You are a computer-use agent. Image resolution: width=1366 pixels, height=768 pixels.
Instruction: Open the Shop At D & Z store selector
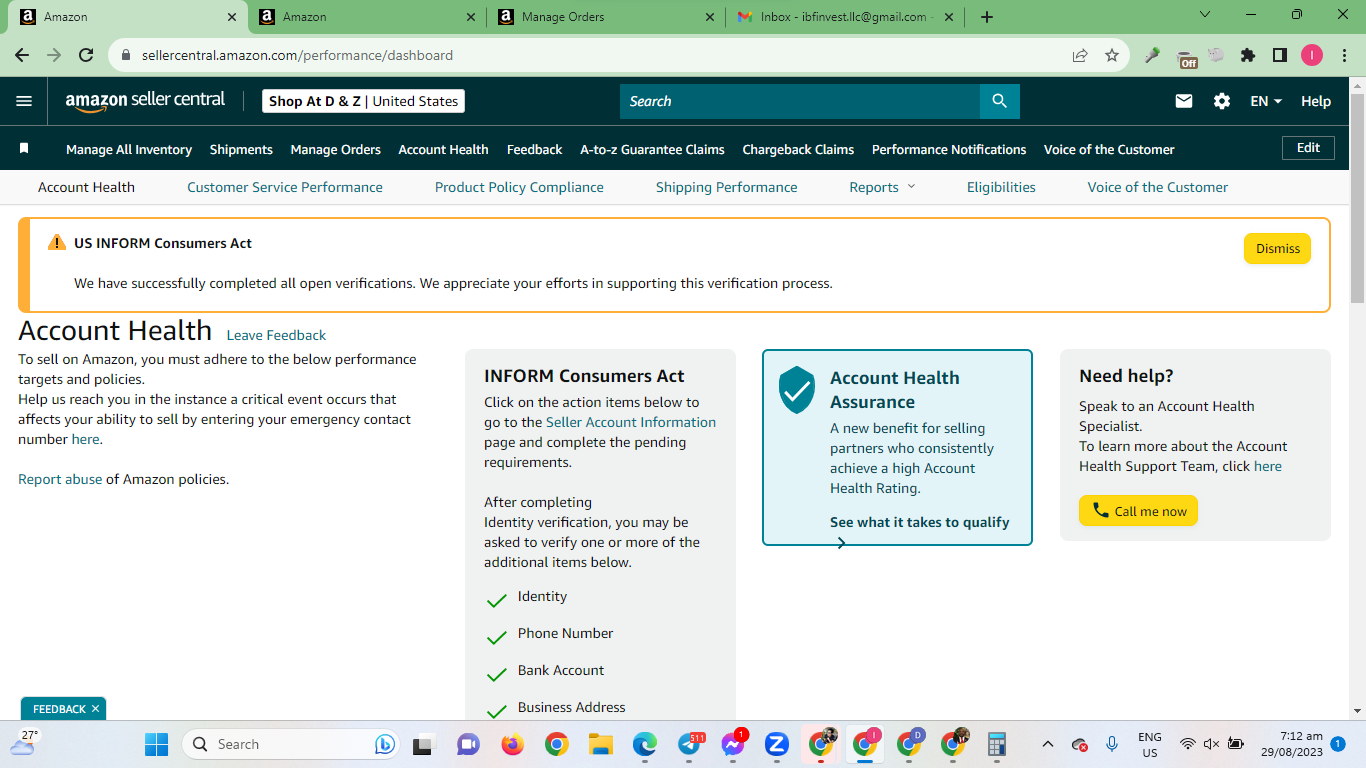[363, 101]
